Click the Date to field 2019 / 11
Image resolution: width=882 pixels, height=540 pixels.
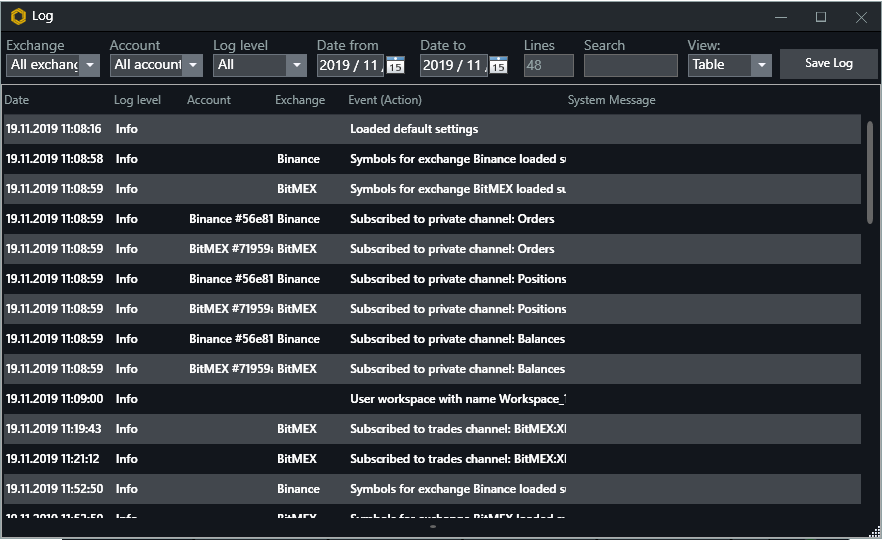[454, 65]
